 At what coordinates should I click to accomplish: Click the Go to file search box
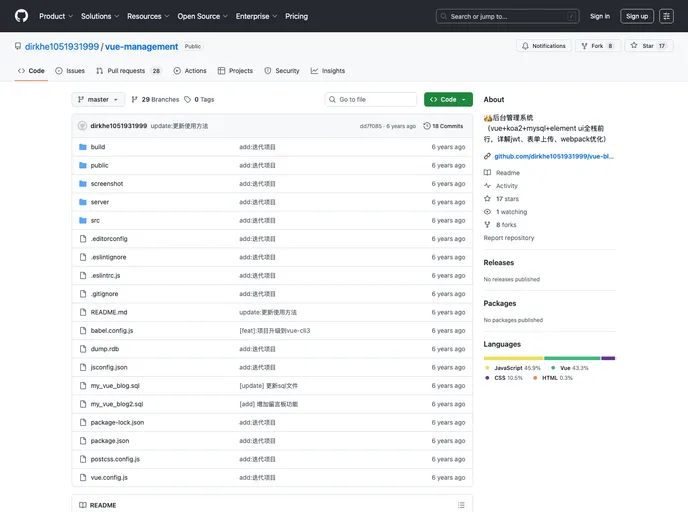[371, 100]
